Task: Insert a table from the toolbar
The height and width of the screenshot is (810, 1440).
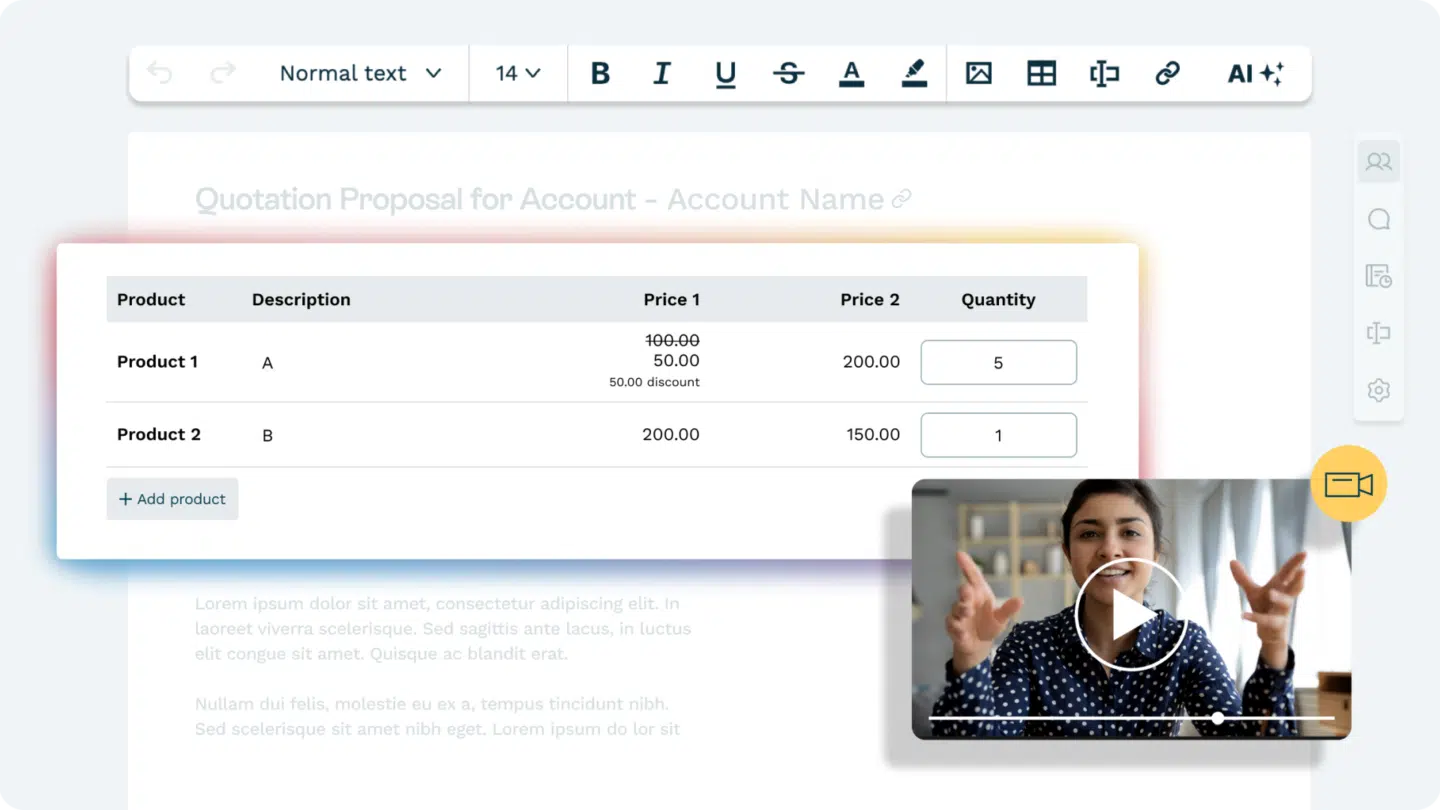Action: click(1042, 73)
